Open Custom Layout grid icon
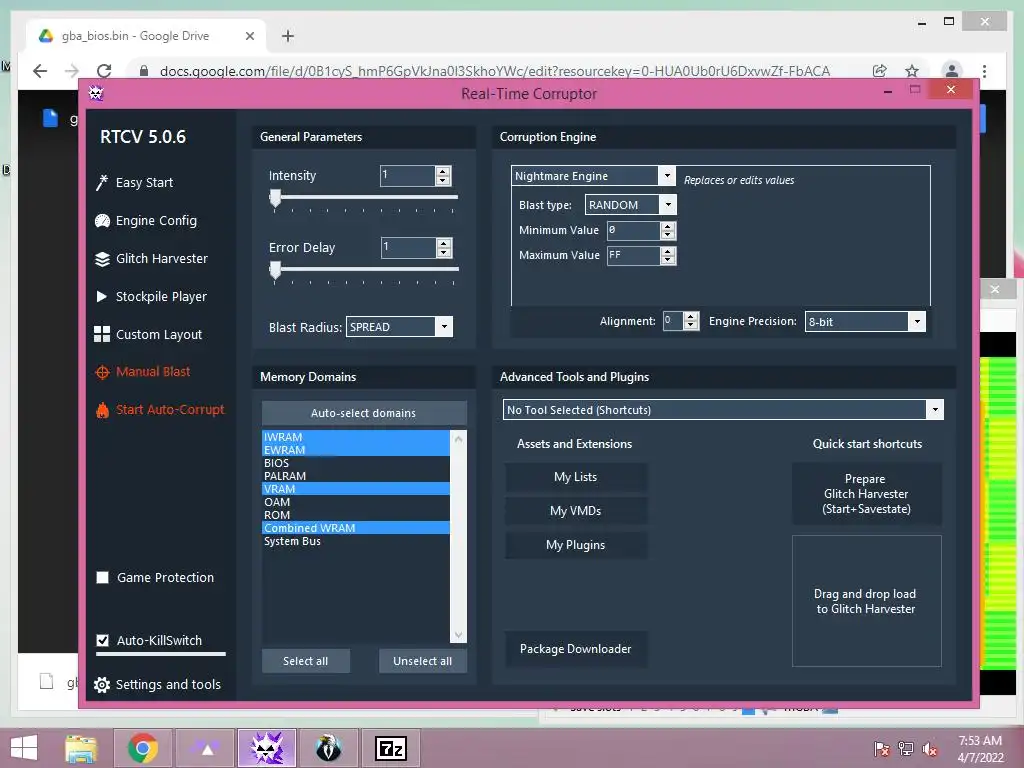 pyautogui.click(x=102, y=334)
